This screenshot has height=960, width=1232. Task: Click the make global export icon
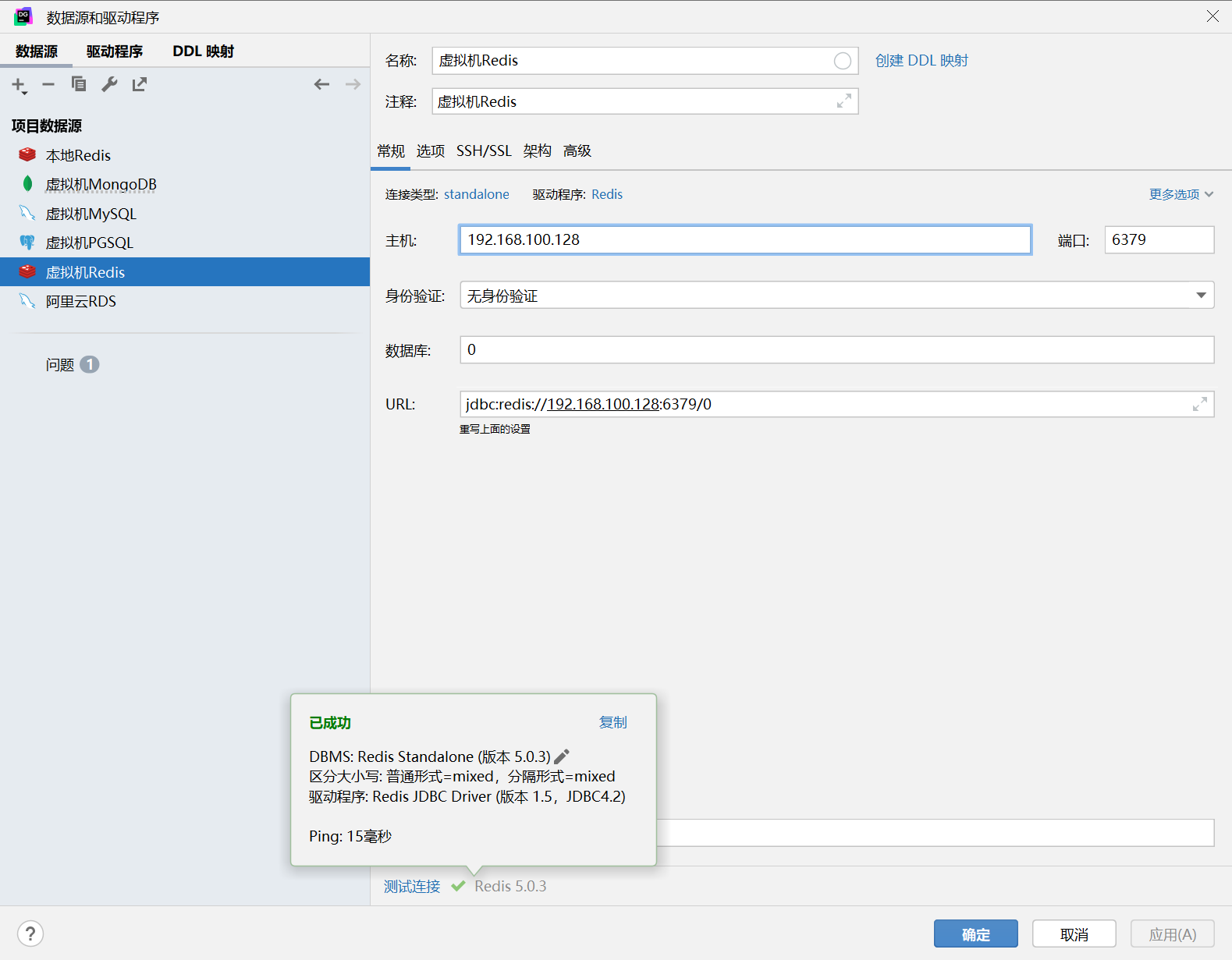tap(140, 84)
